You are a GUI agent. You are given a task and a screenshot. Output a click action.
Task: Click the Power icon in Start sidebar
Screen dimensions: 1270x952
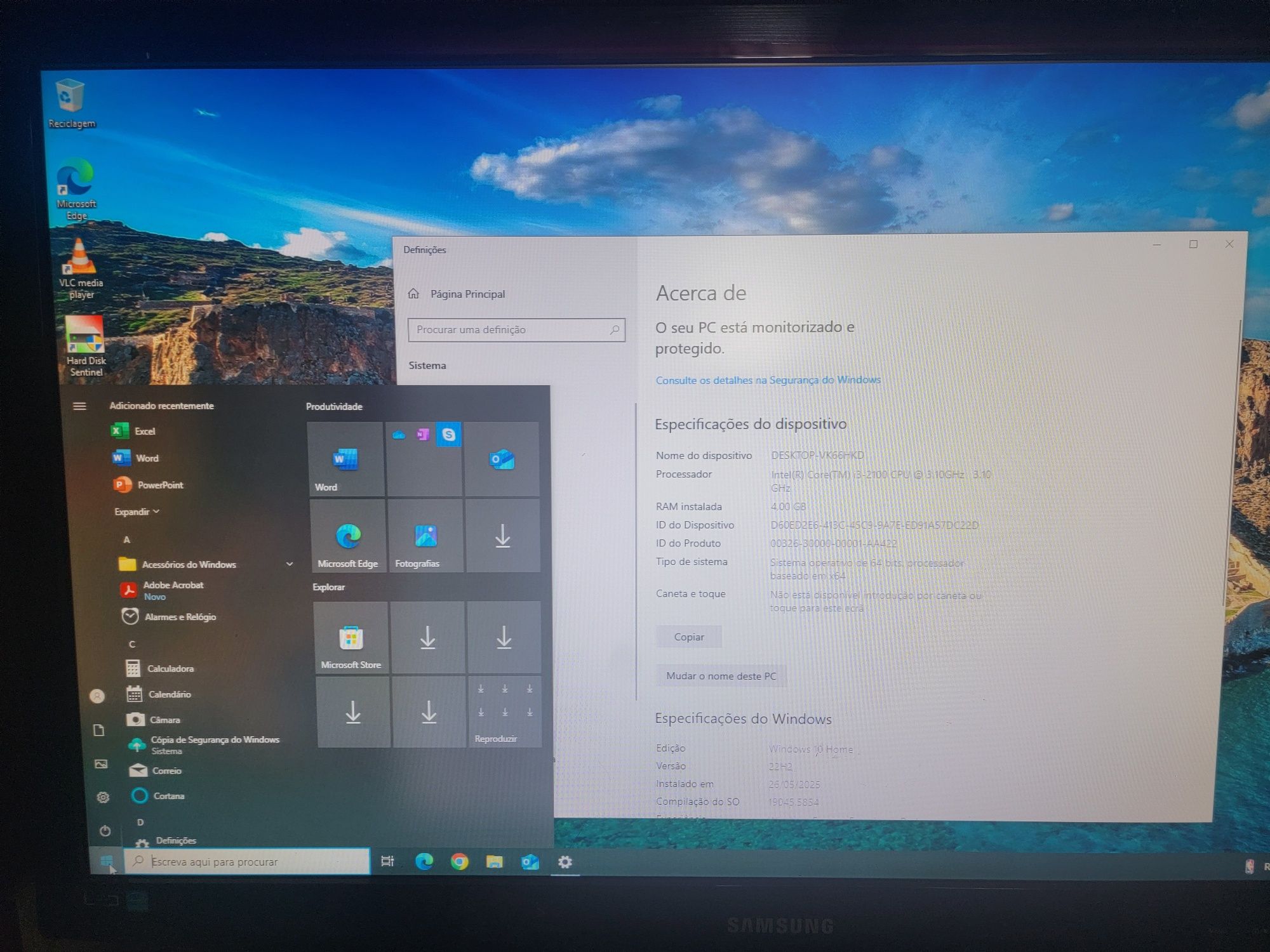point(105,831)
